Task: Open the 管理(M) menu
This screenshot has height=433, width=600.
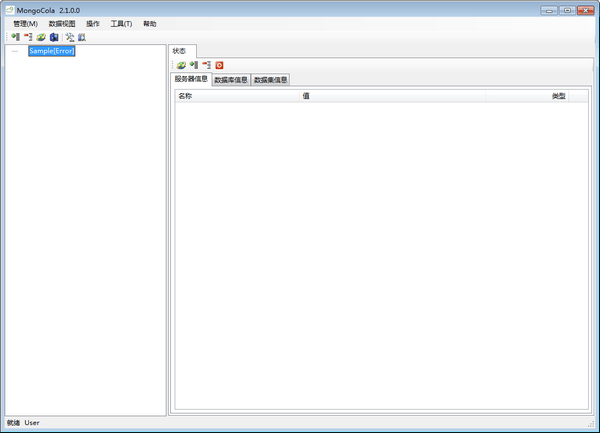Action: click(x=25, y=23)
